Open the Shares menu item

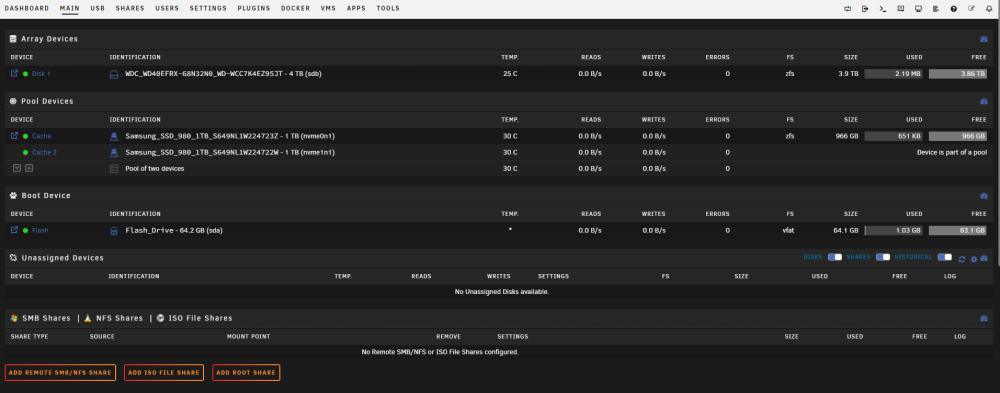(x=130, y=8)
